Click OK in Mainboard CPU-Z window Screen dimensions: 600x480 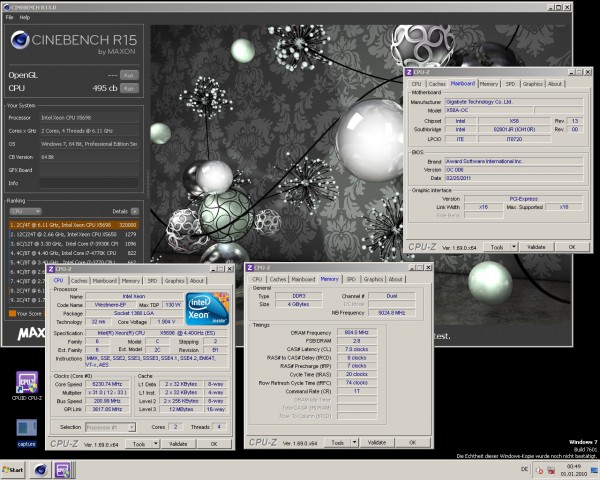[x=572, y=247]
